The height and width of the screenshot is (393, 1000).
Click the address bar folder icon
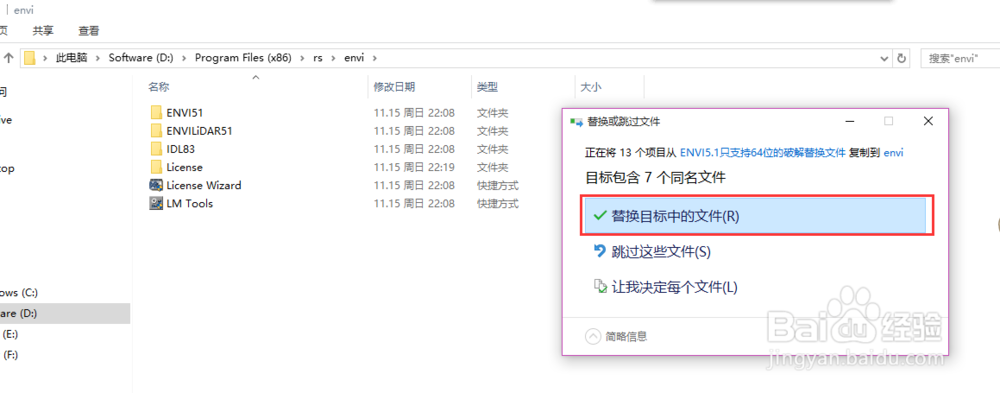[29, 58]
